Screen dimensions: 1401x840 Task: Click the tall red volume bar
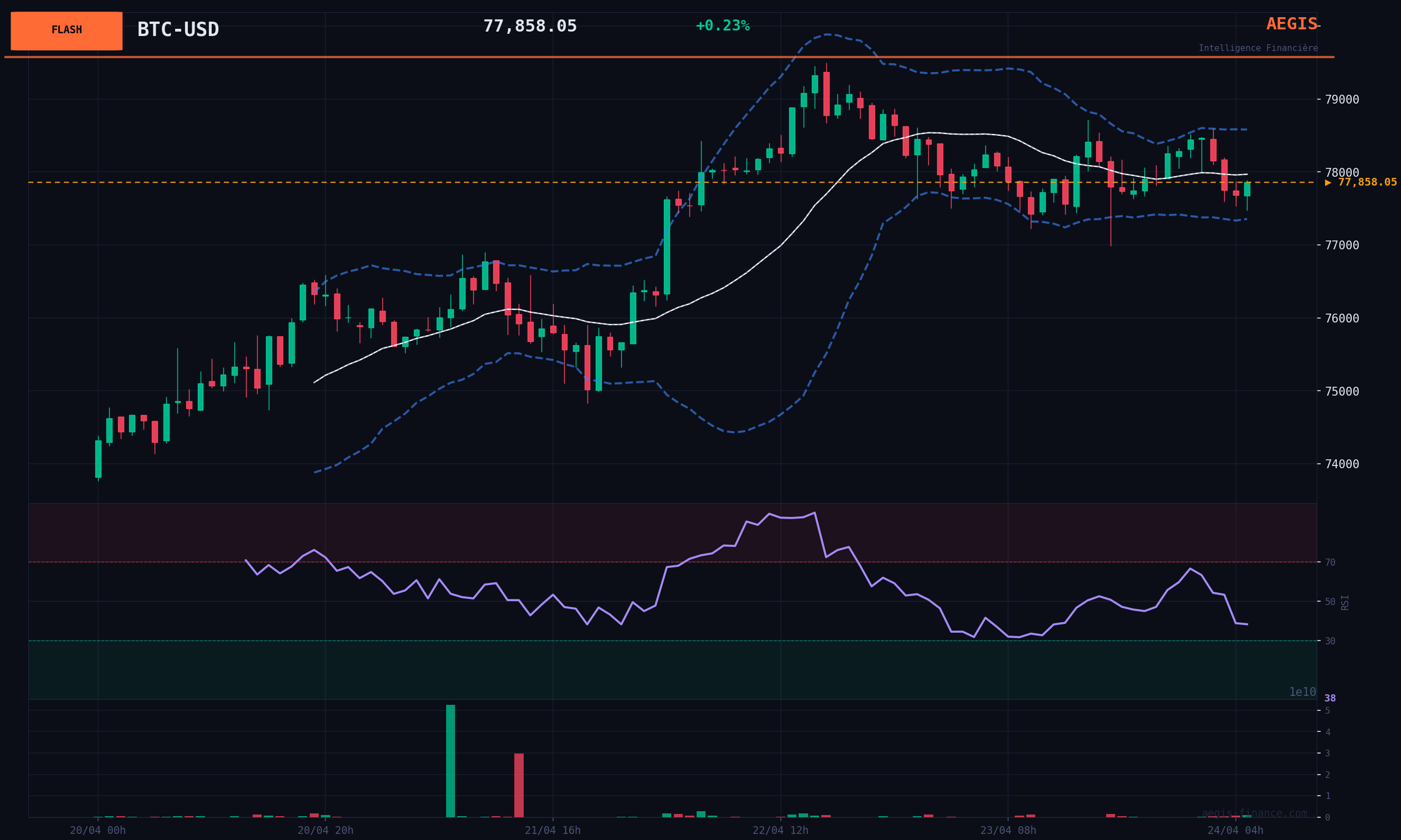click(519, 785)
